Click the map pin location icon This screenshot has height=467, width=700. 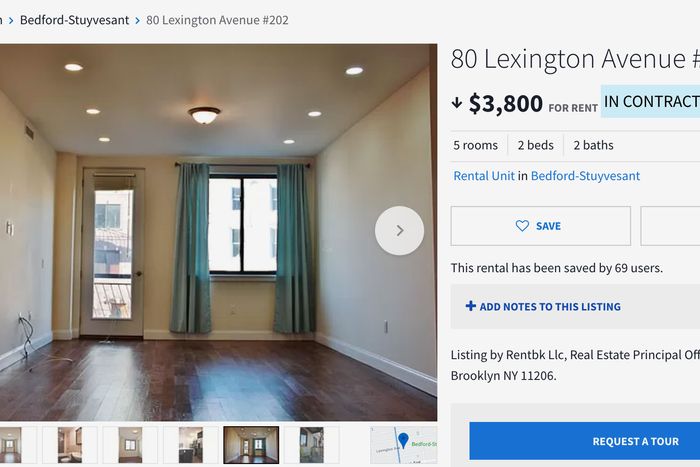pos(403,440)
